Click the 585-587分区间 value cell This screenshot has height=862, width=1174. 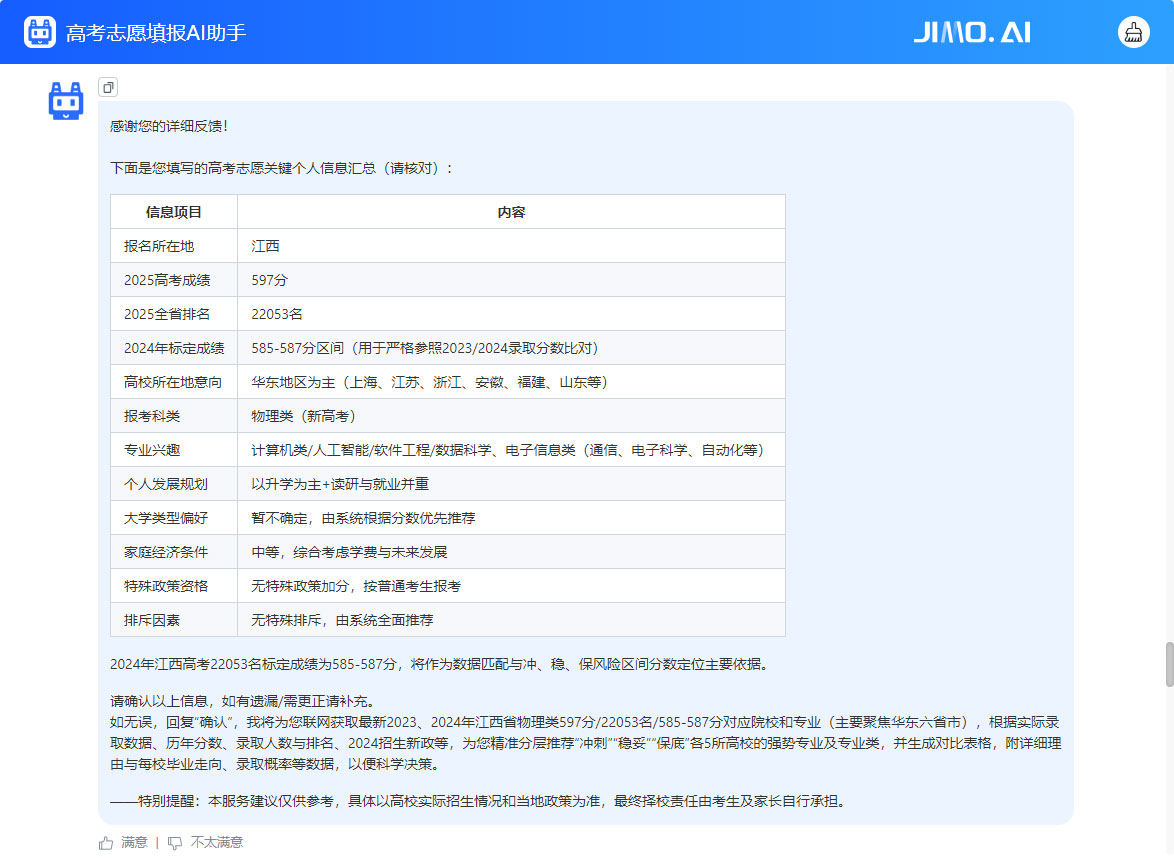[511, 347]
